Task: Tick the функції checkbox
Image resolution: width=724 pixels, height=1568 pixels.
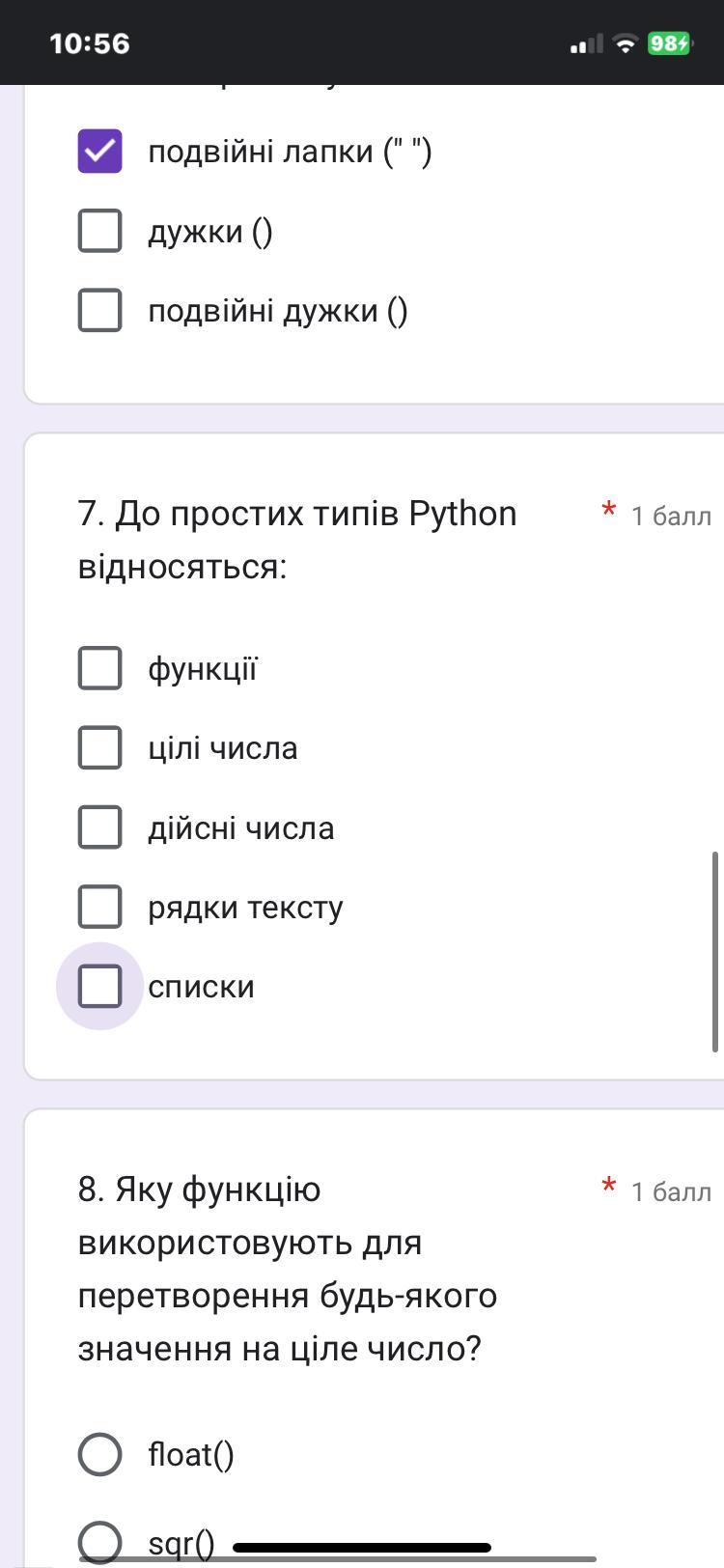Action: tap(99, 668)
